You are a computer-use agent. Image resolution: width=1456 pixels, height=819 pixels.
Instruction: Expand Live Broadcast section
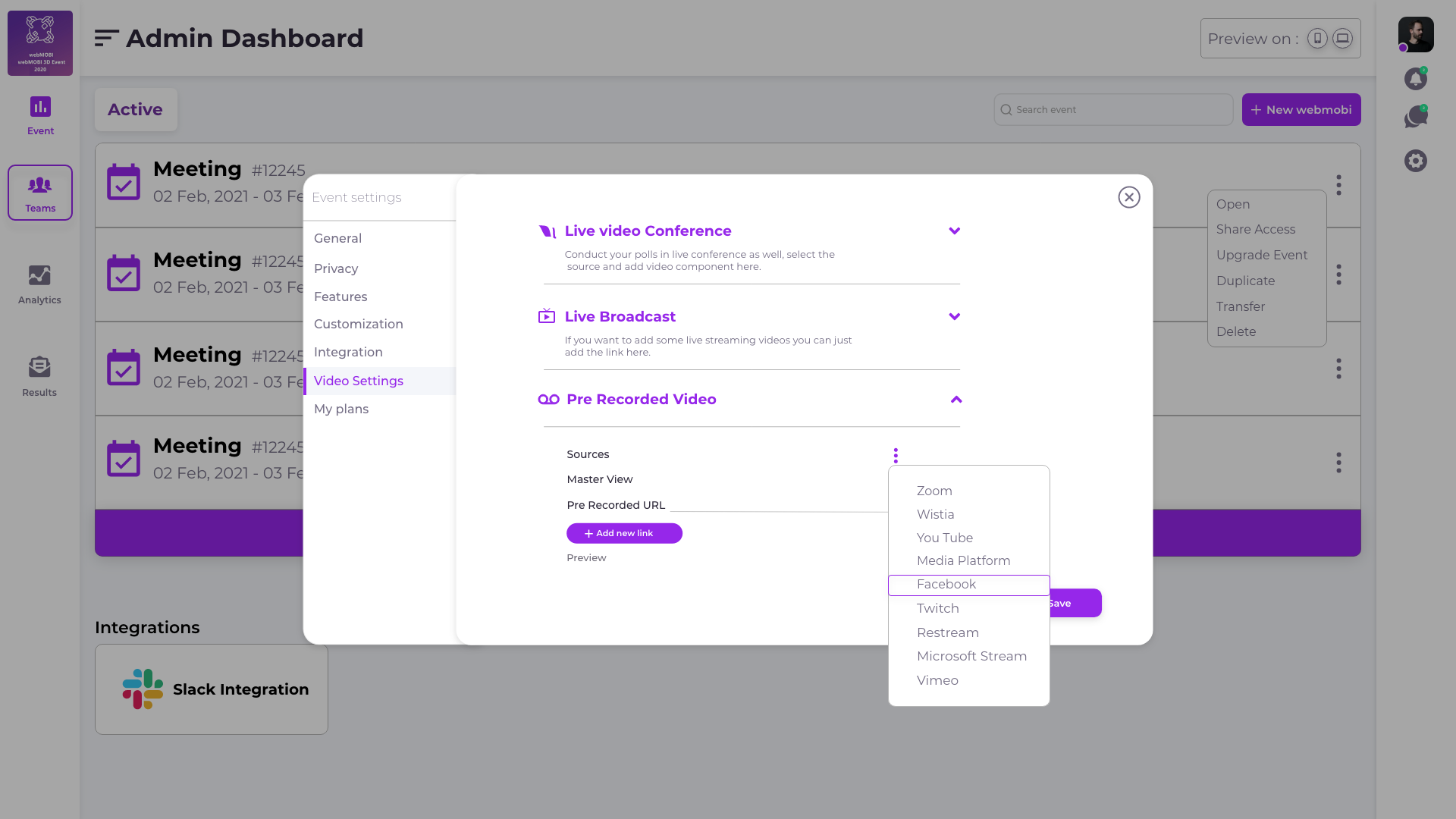(954, 316)
